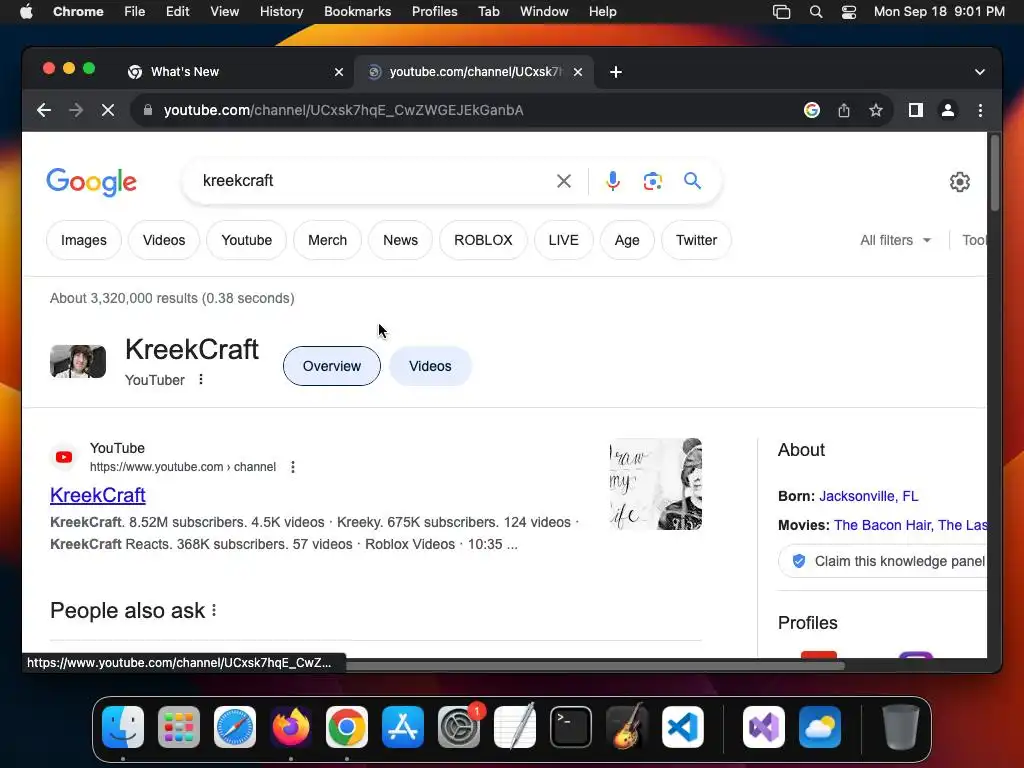
Task: Open the View menu
Action: (x=225, y=12)
